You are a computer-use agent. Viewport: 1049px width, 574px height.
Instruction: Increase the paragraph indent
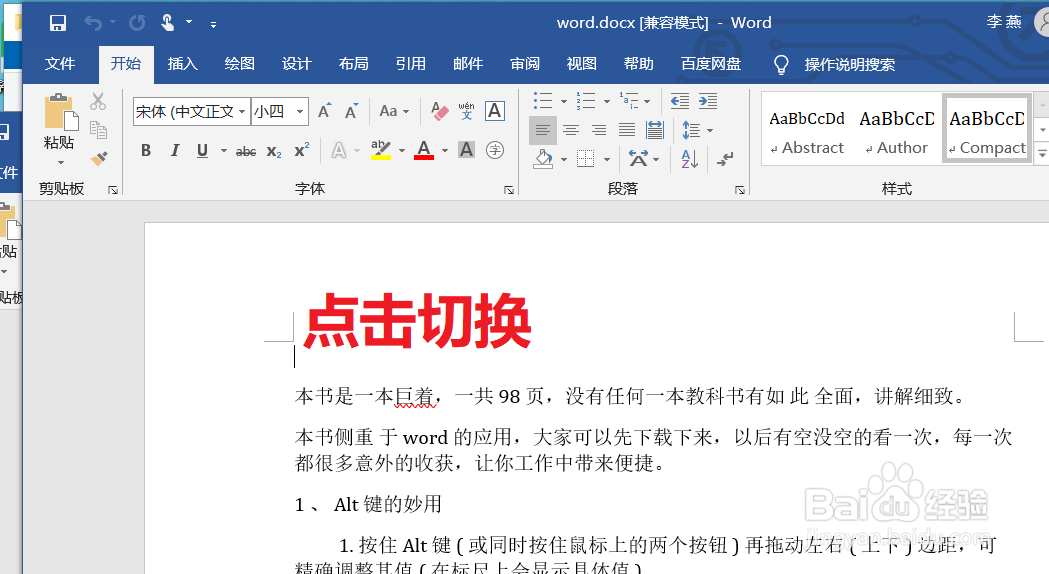click(x=708, y=101)
